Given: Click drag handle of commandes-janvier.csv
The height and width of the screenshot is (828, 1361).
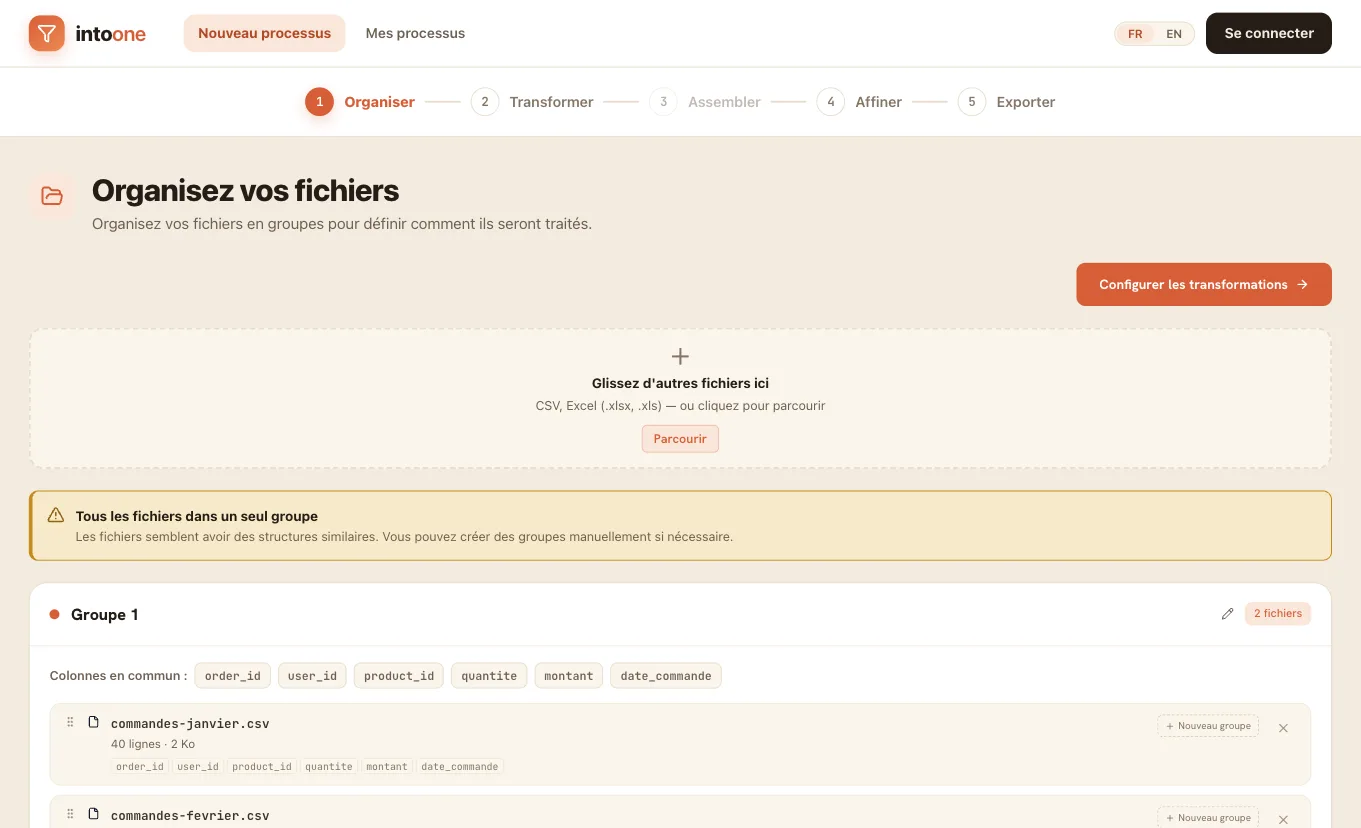Looking at the screenshot, I should tap(70, 722).
